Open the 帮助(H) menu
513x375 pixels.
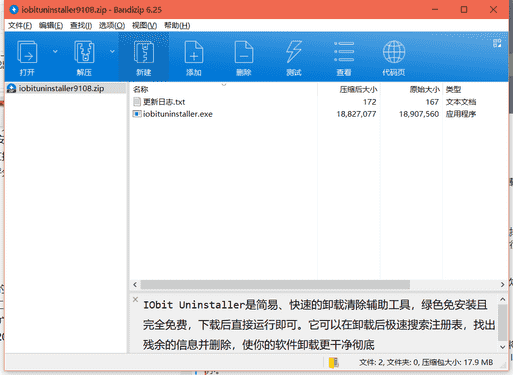tap(177, 26)
